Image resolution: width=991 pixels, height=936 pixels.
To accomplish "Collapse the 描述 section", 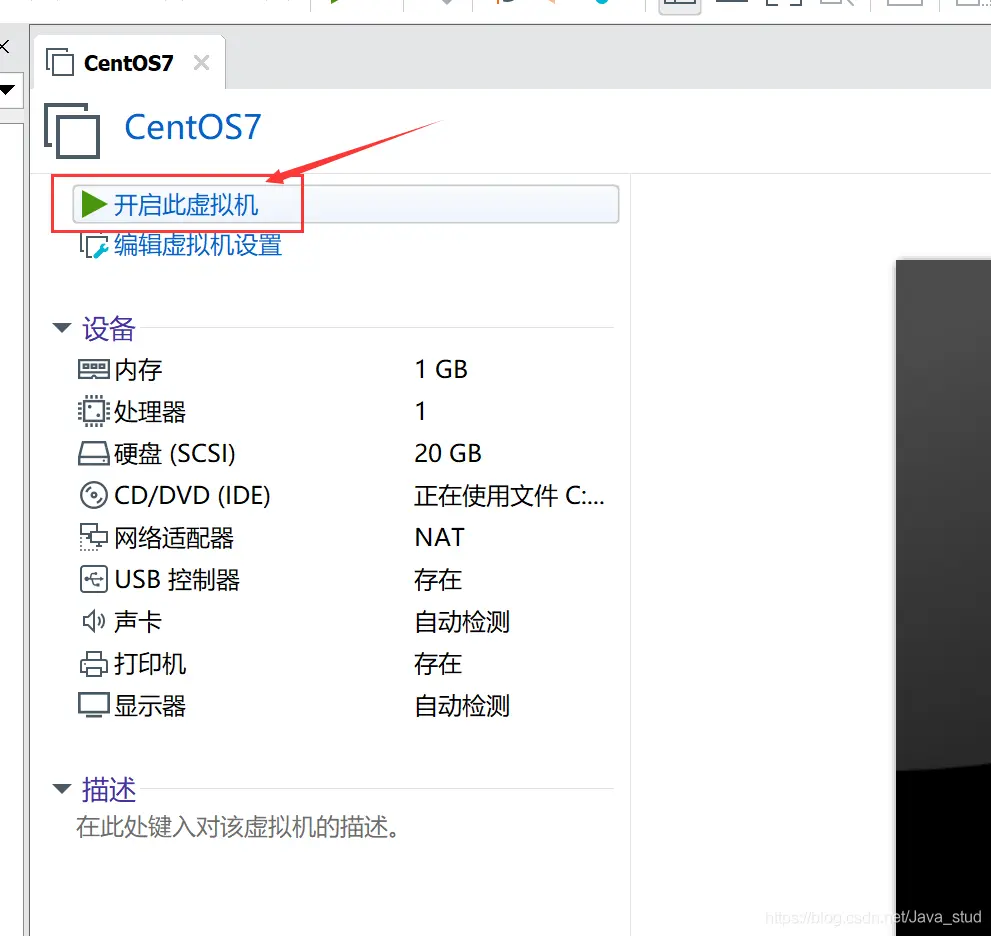I will 62,789.
